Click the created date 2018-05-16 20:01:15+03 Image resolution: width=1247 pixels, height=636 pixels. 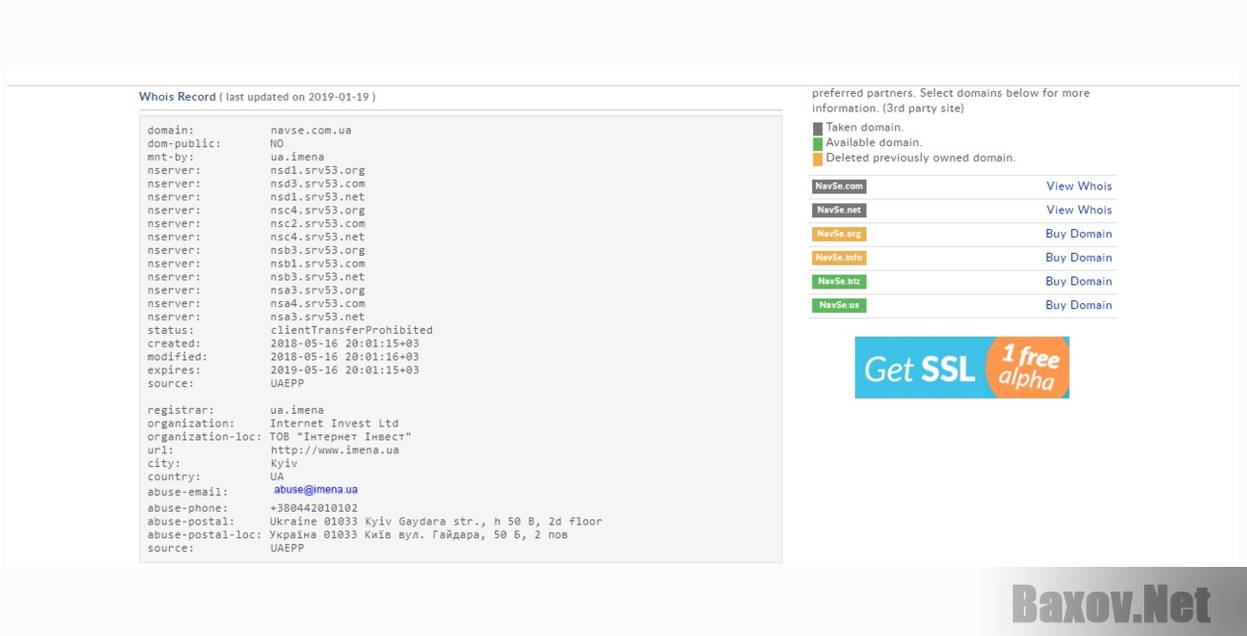tap(345, 344)
